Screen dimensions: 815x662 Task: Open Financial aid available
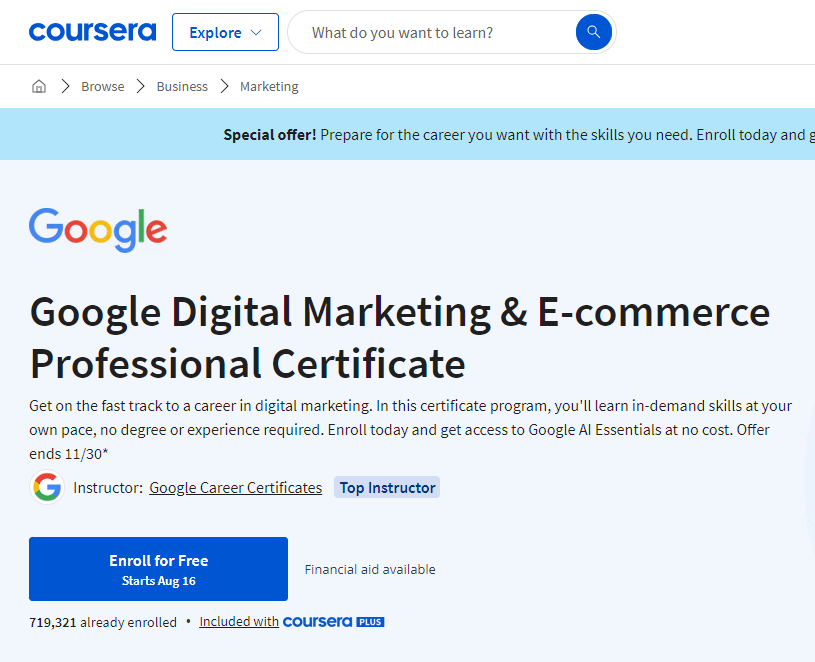[x=370, y=569]
